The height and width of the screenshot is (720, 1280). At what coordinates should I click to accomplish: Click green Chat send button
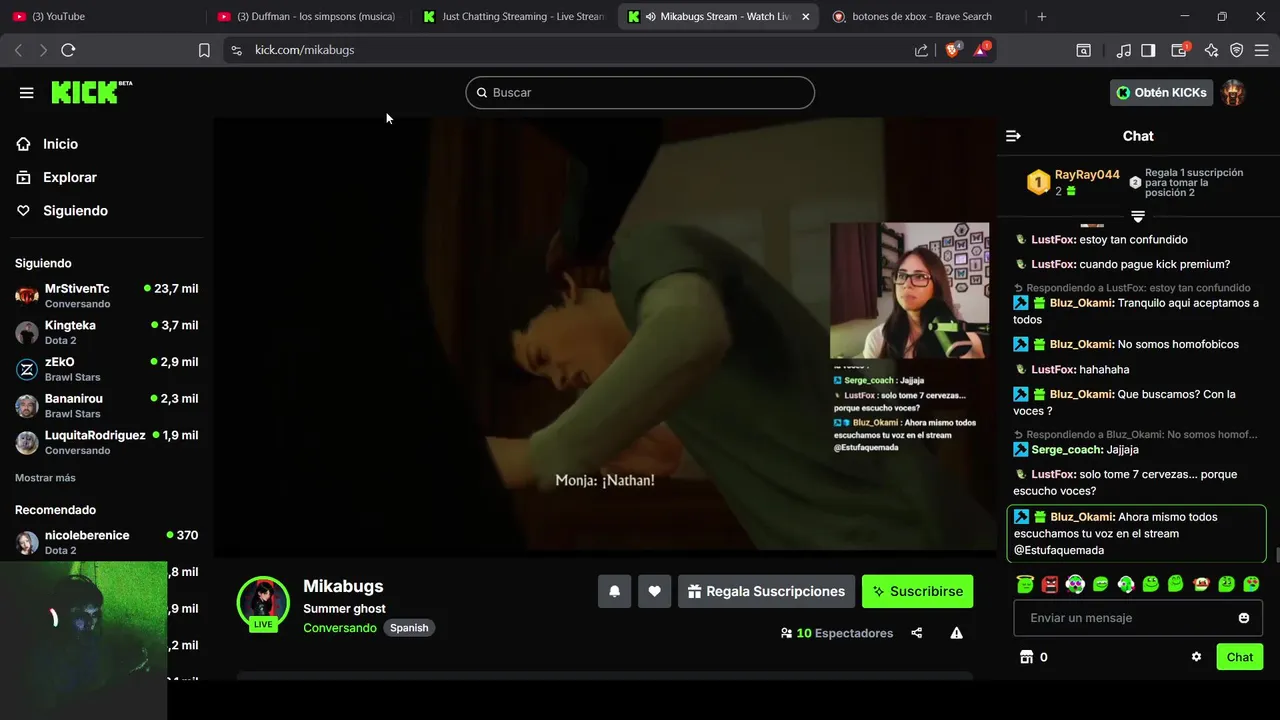1240,657
